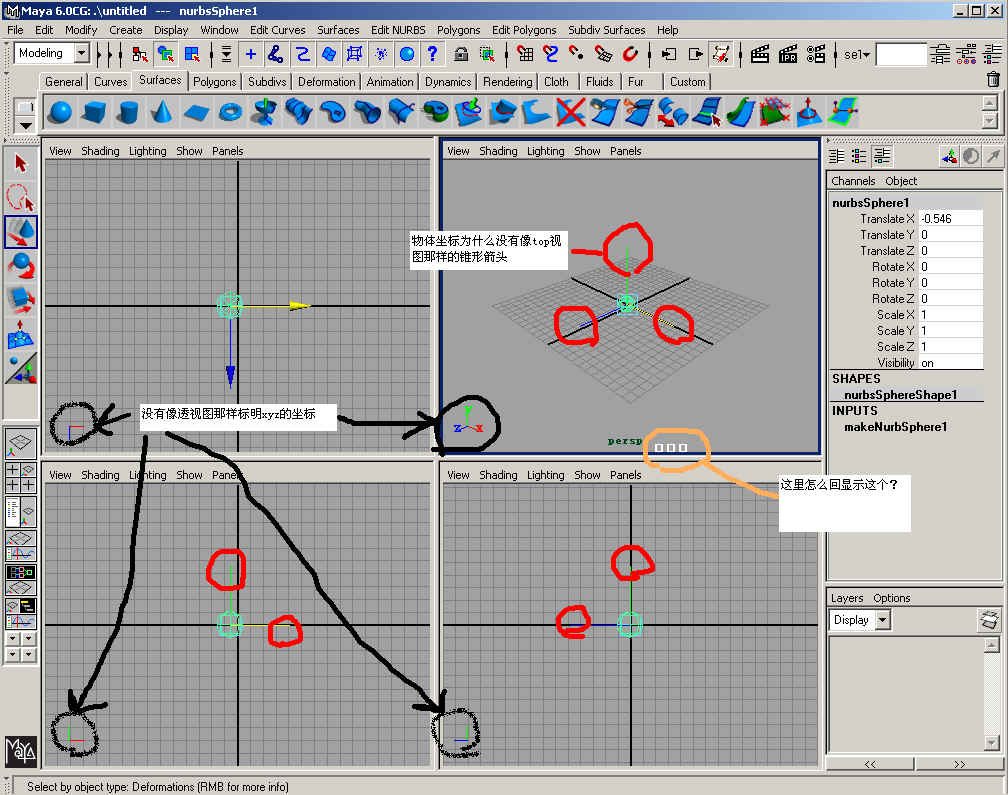Screen dimensions: 1008x795
Task: Toggle snap to view planes icon
Action: point(603,55)
